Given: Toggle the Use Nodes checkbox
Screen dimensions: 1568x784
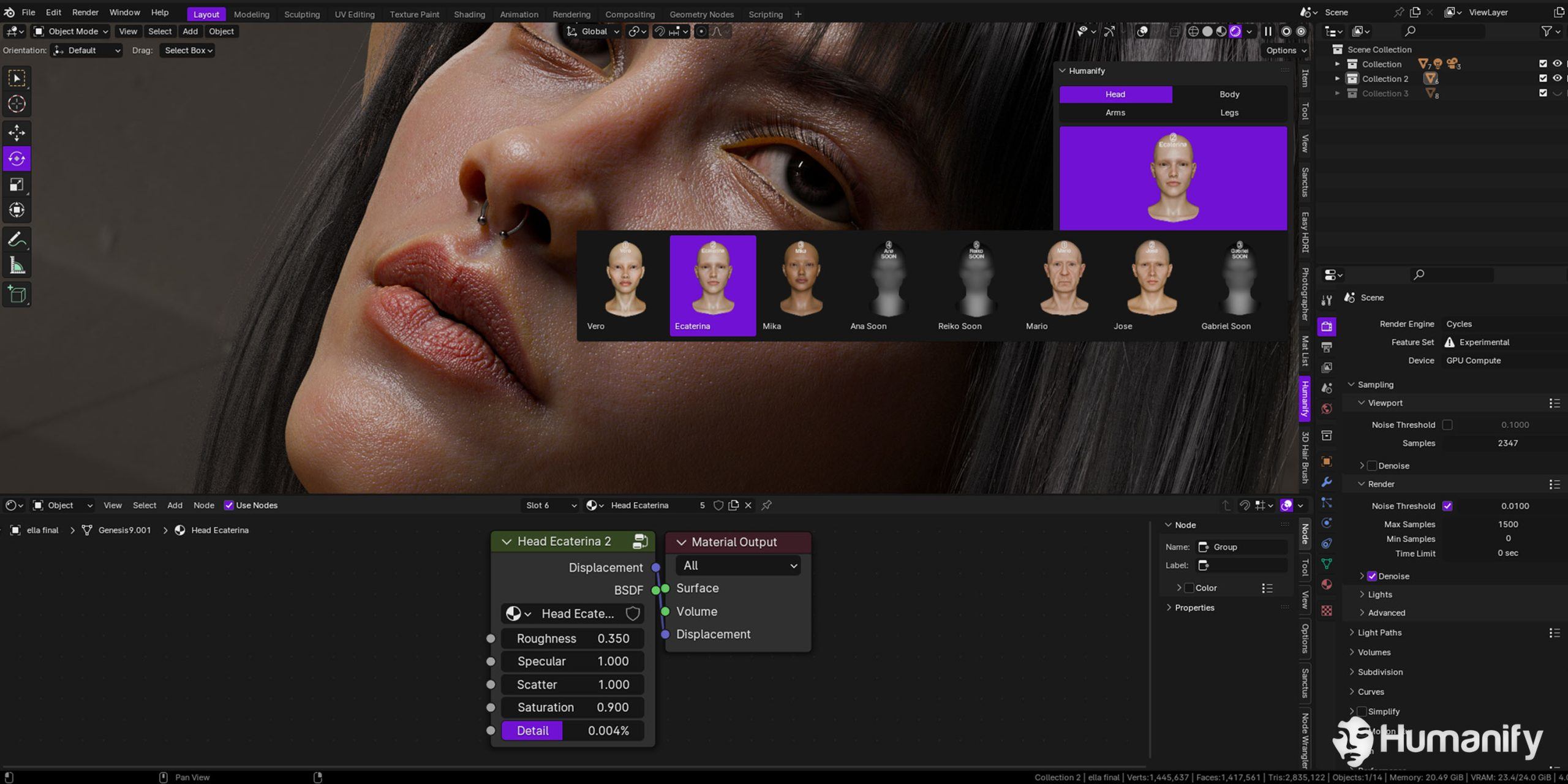Looking at the screenshot, I should tap(228, 505).
